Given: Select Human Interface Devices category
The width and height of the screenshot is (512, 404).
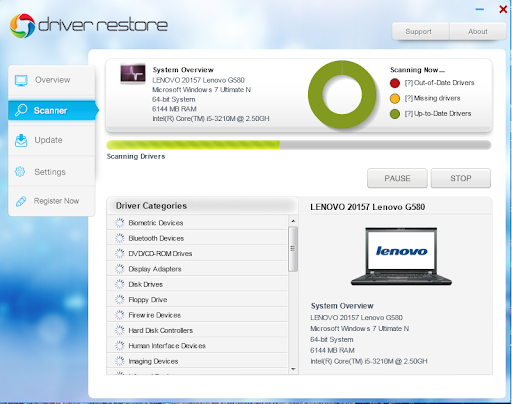Looking at the screenshot, I should [x=197, y=345].
